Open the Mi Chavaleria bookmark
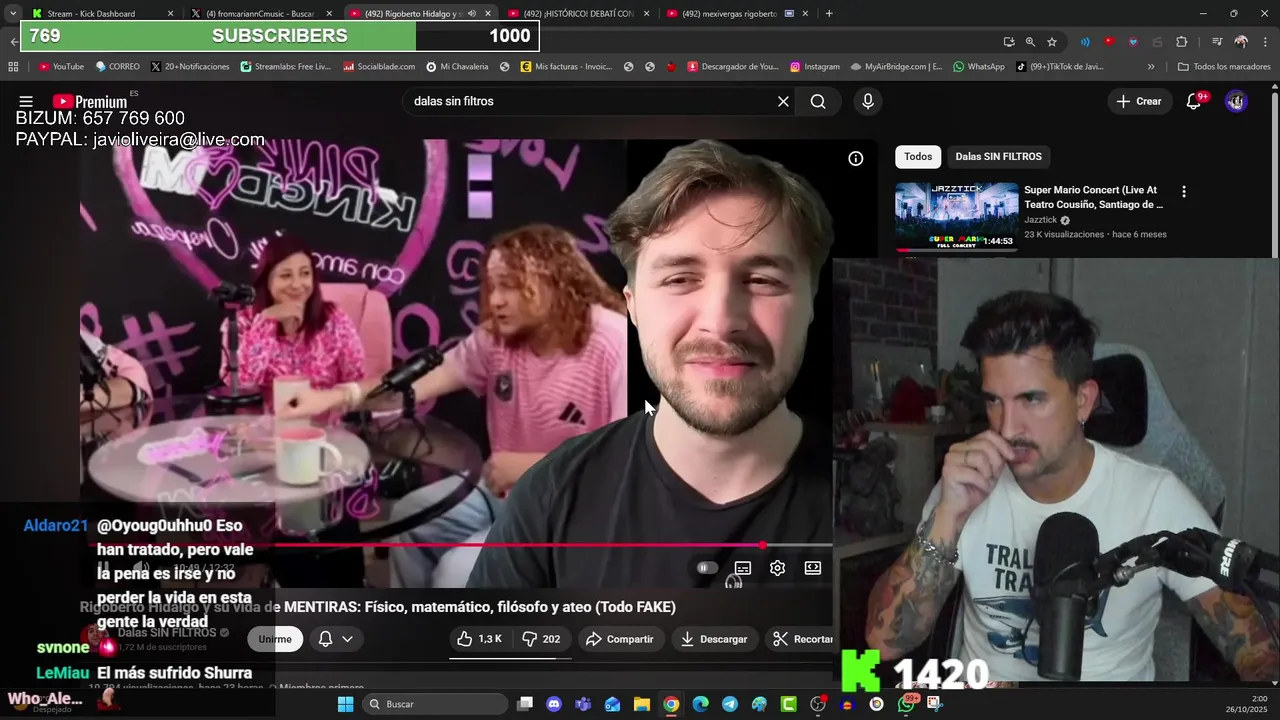The width and height of the screenshot is (1280, 720). 457,67
